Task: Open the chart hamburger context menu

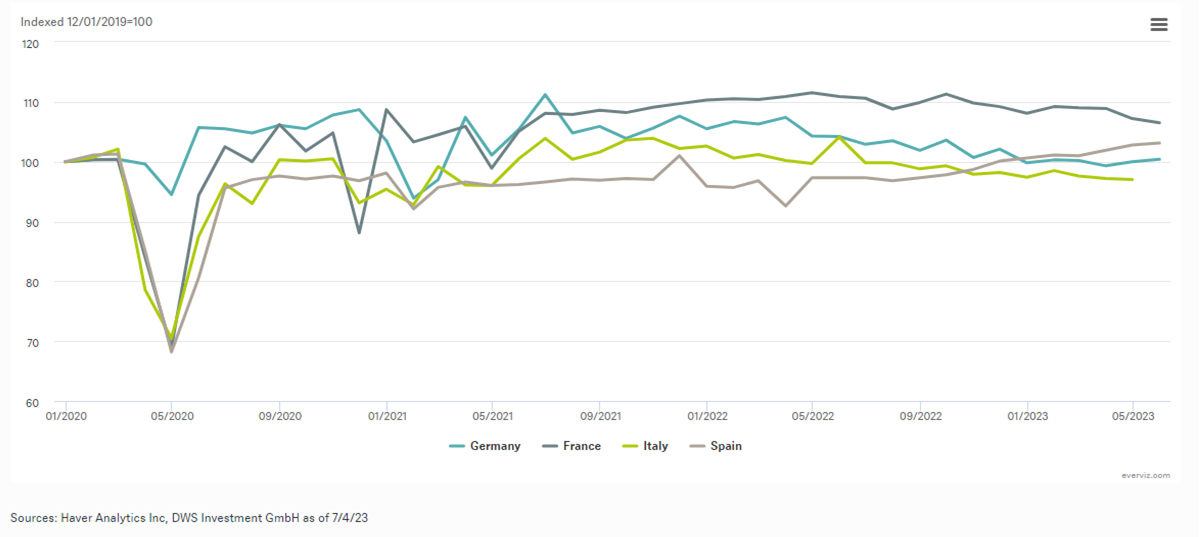Action: coord(1159,25)
